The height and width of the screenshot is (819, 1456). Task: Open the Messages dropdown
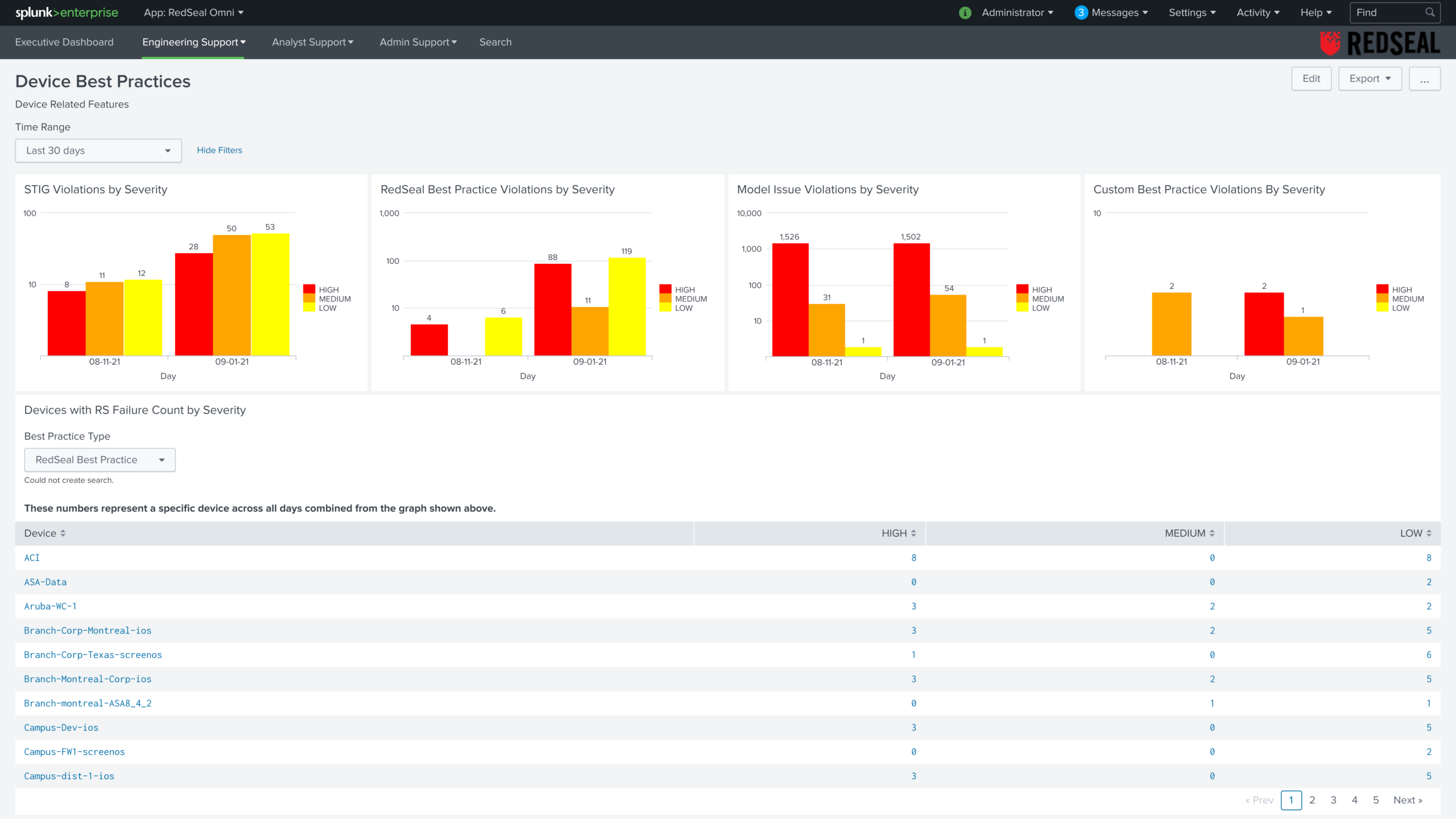1120,13
